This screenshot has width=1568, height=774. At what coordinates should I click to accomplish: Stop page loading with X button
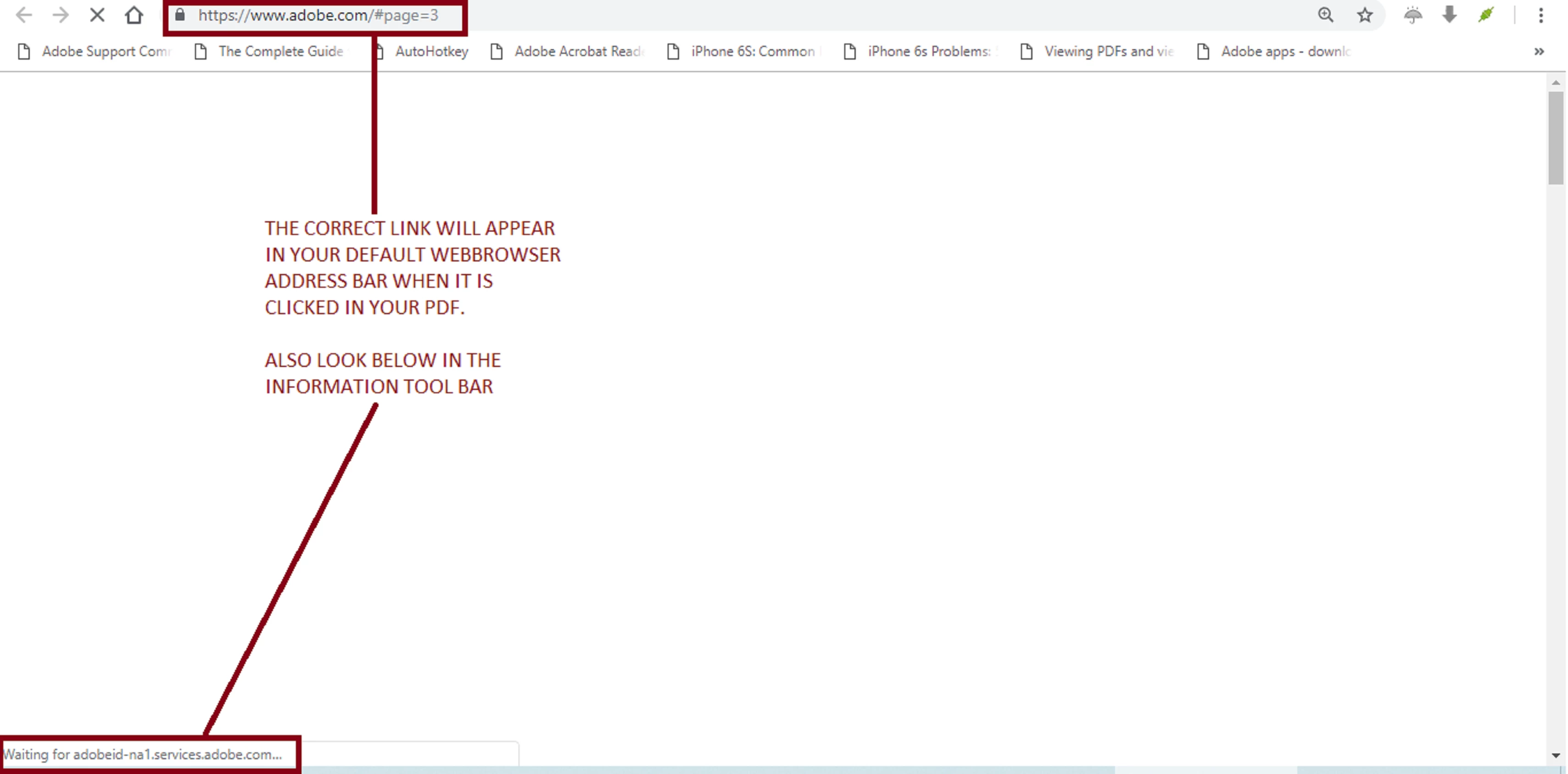point(97,15)
